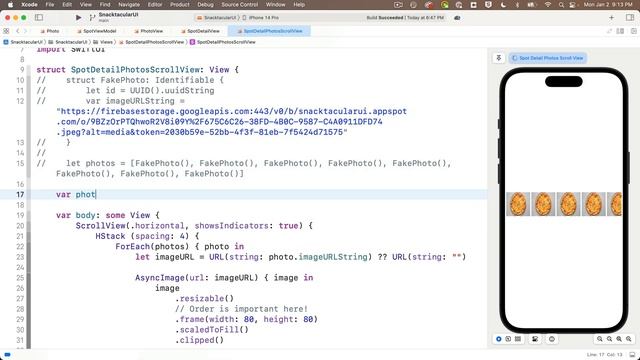Switch to the Photo tab
The image size is (640, 360).
[x=50, y=31]
